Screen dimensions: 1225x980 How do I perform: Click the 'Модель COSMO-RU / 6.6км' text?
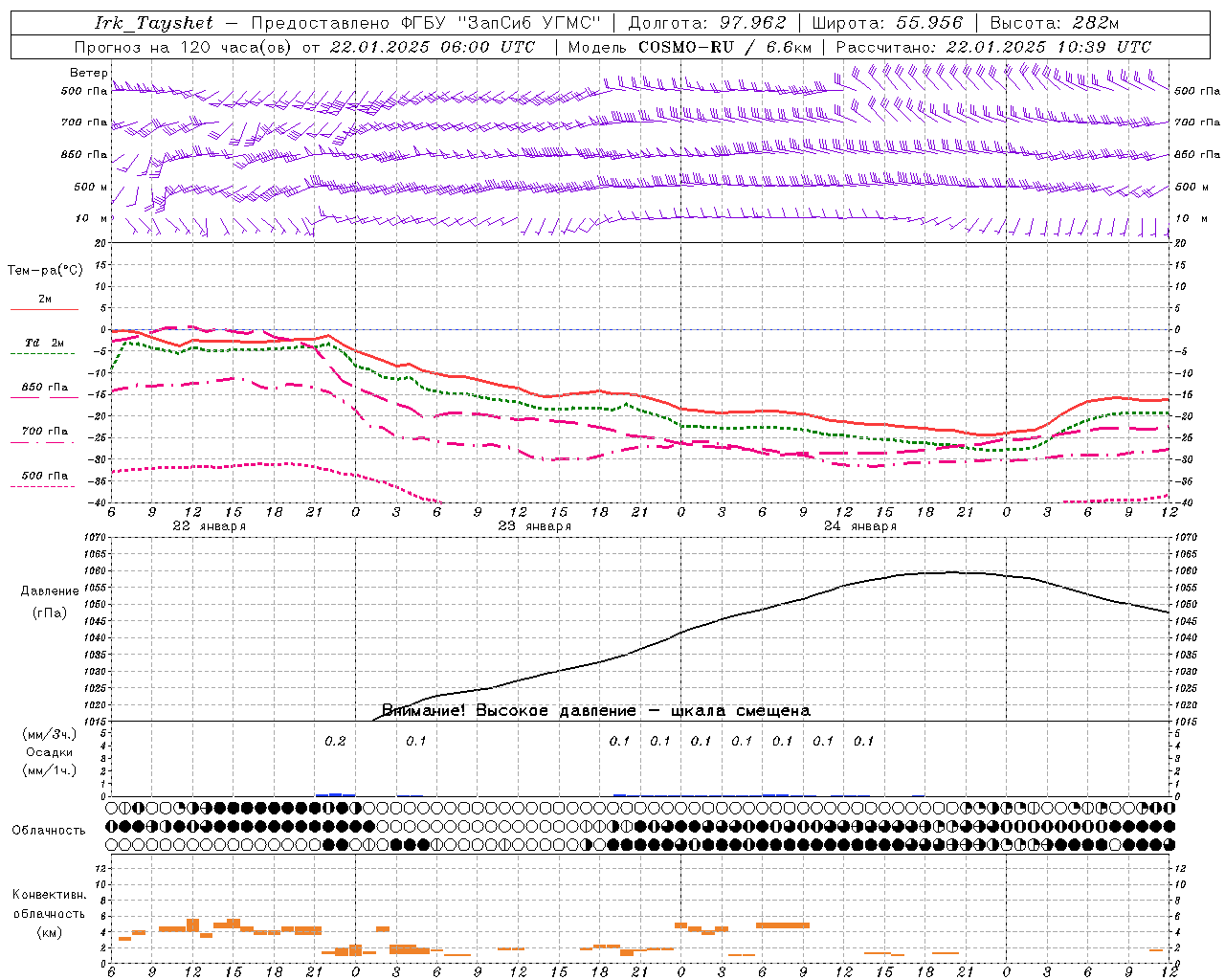pos(690,47)
